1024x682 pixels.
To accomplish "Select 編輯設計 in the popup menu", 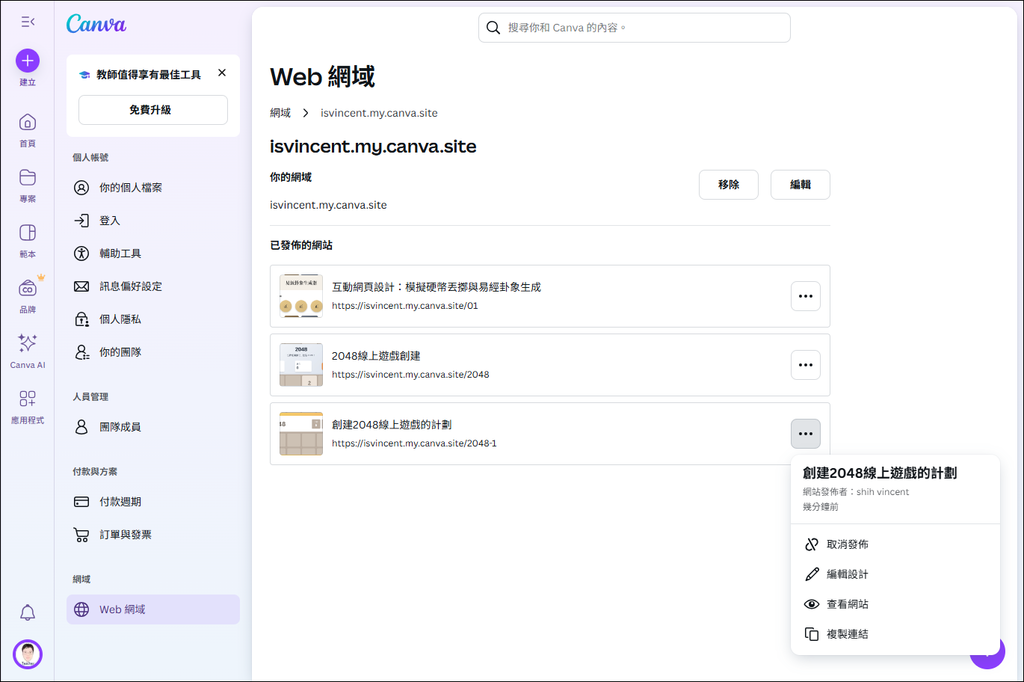I will (x=895, y=574).
